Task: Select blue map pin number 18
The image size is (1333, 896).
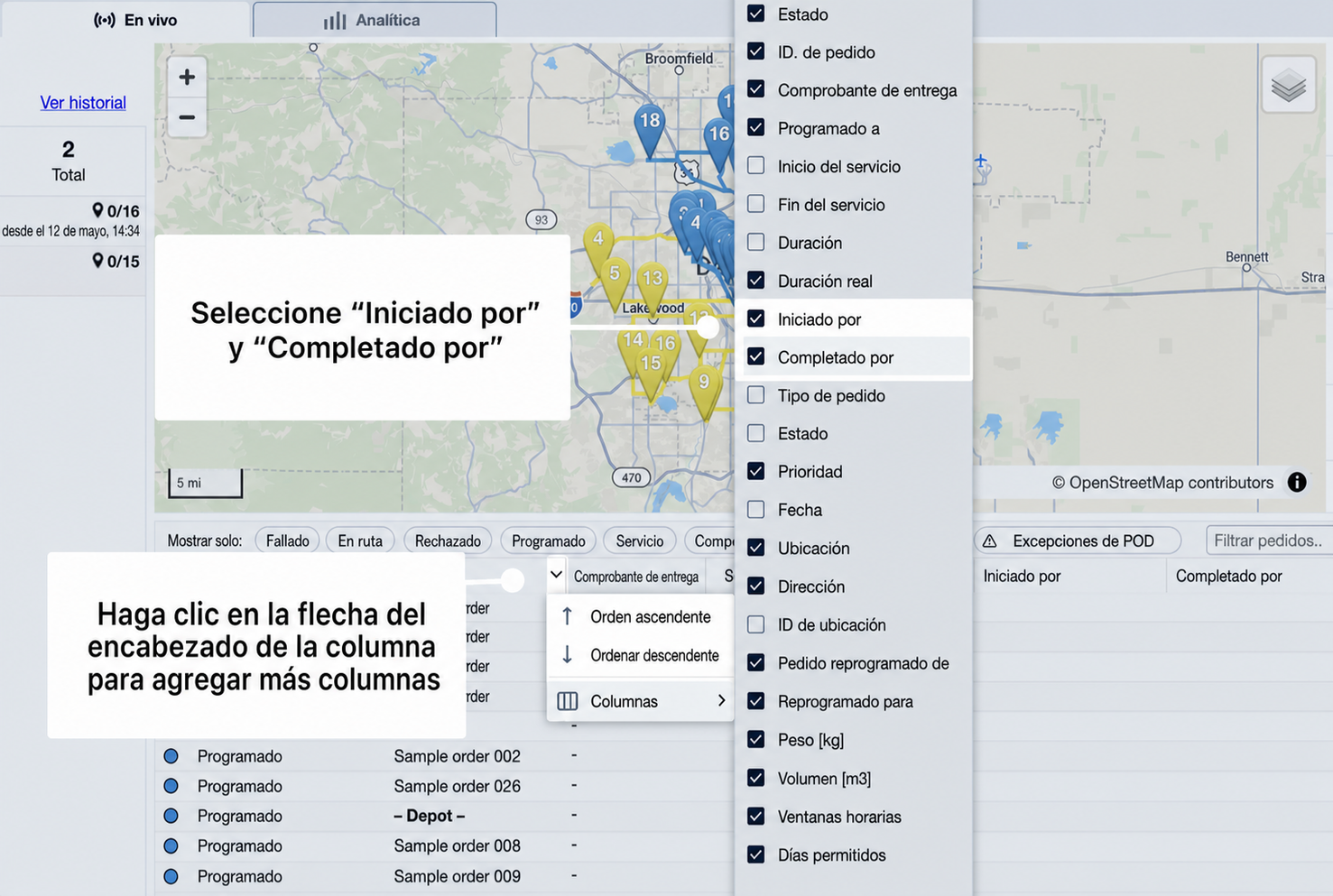Action: 649,130
